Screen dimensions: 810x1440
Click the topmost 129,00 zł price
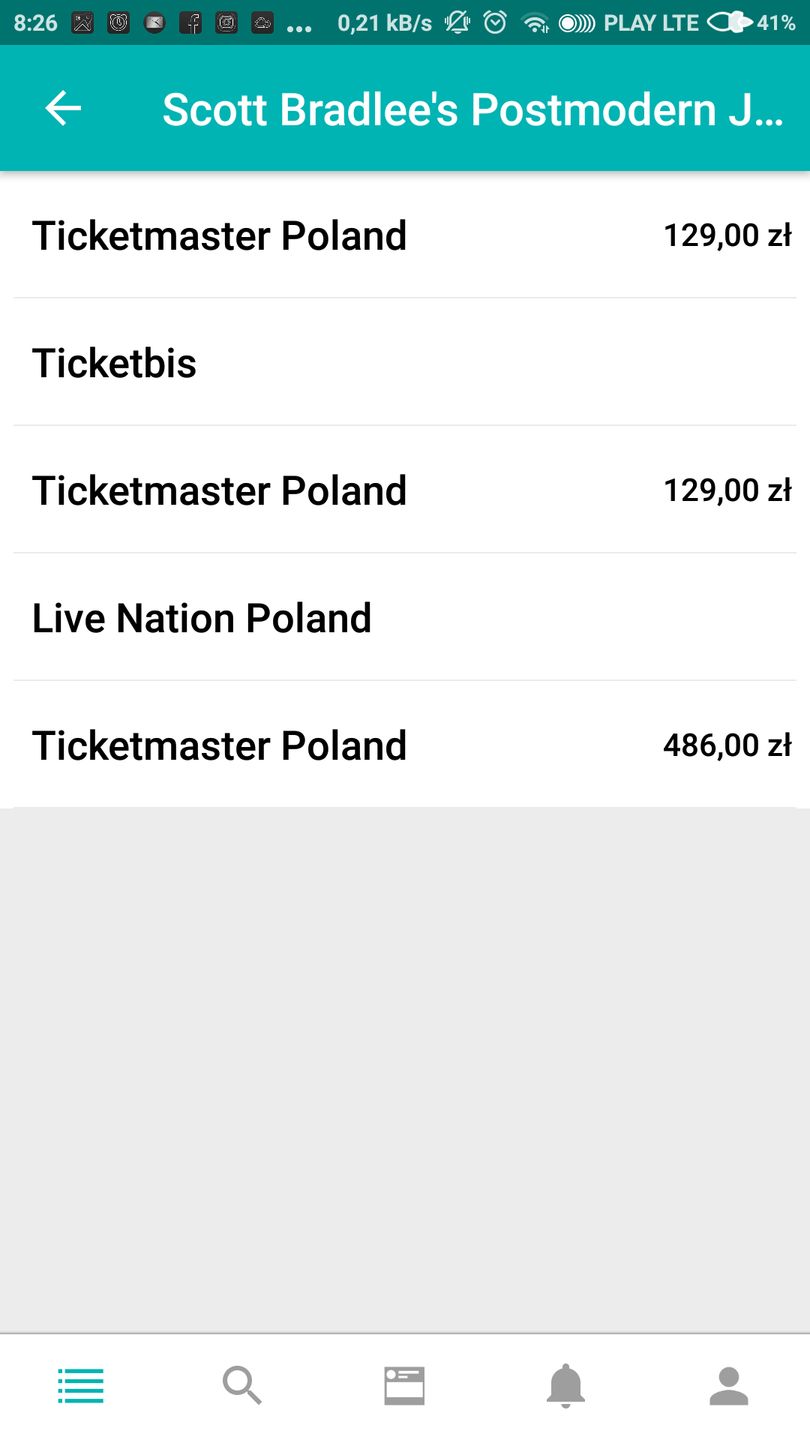[727, 236]
